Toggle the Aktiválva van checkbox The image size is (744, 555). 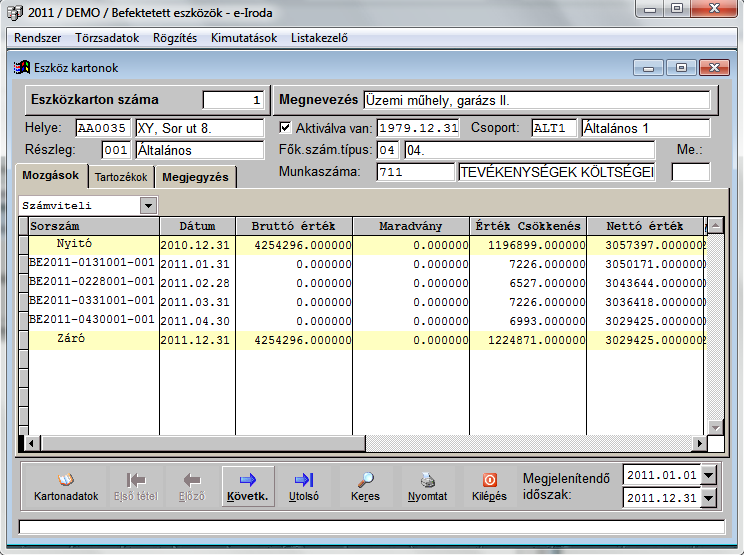(x=285, y=128)
